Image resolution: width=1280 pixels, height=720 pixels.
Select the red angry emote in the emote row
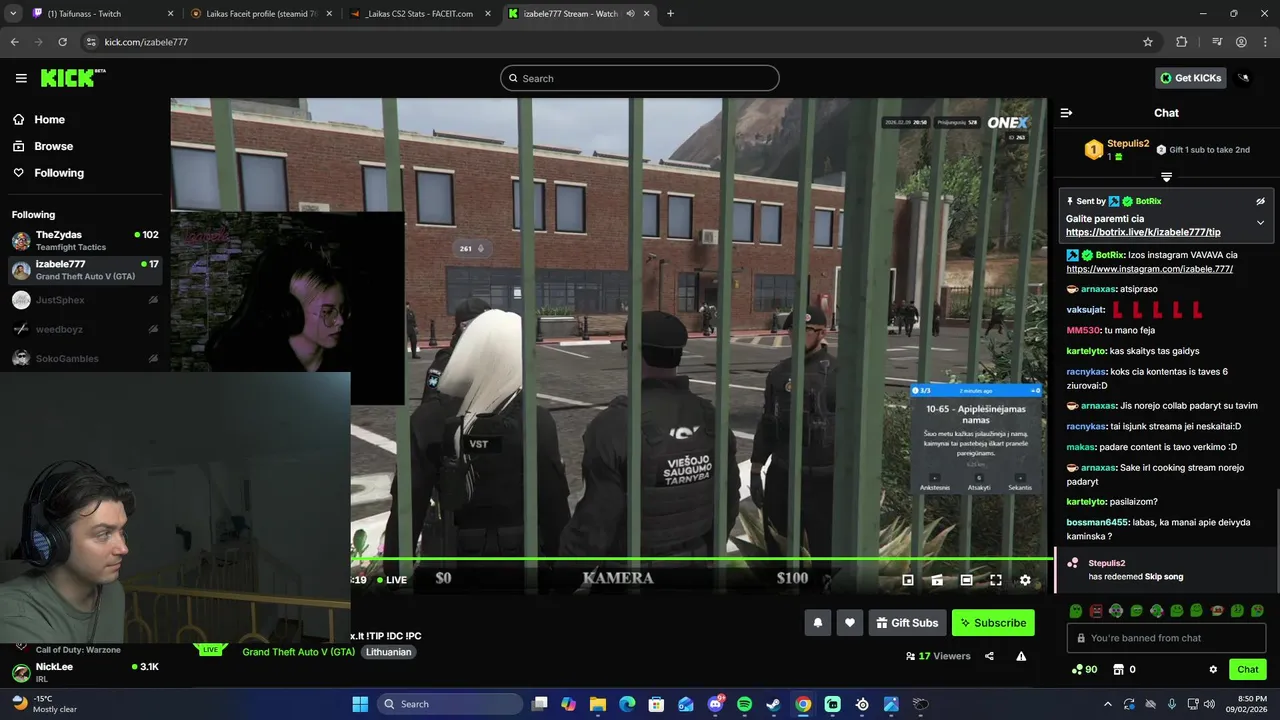click(x=1096, y=610)
